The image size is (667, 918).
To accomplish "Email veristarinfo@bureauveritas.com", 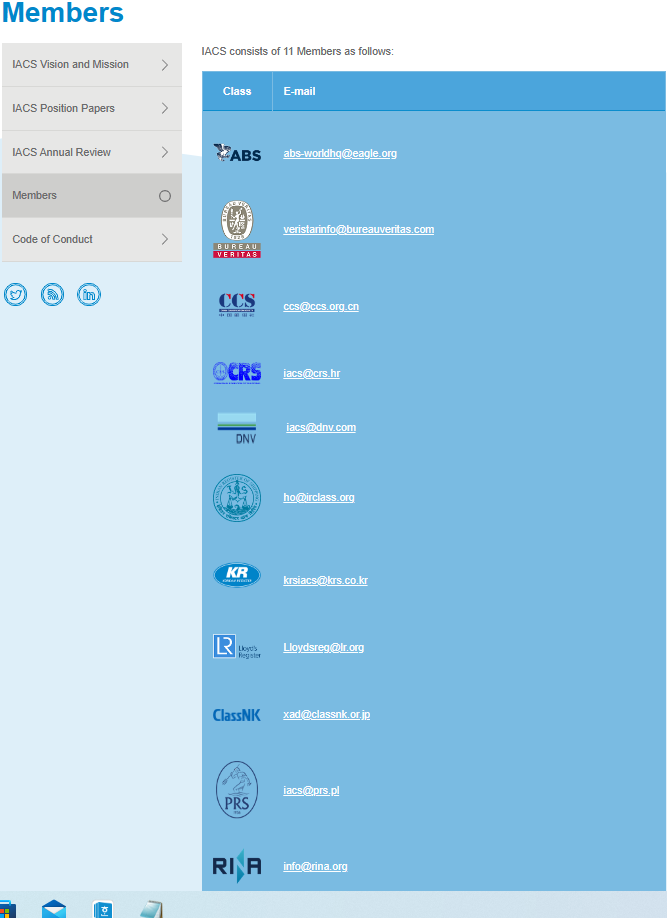I will point(359,230).
